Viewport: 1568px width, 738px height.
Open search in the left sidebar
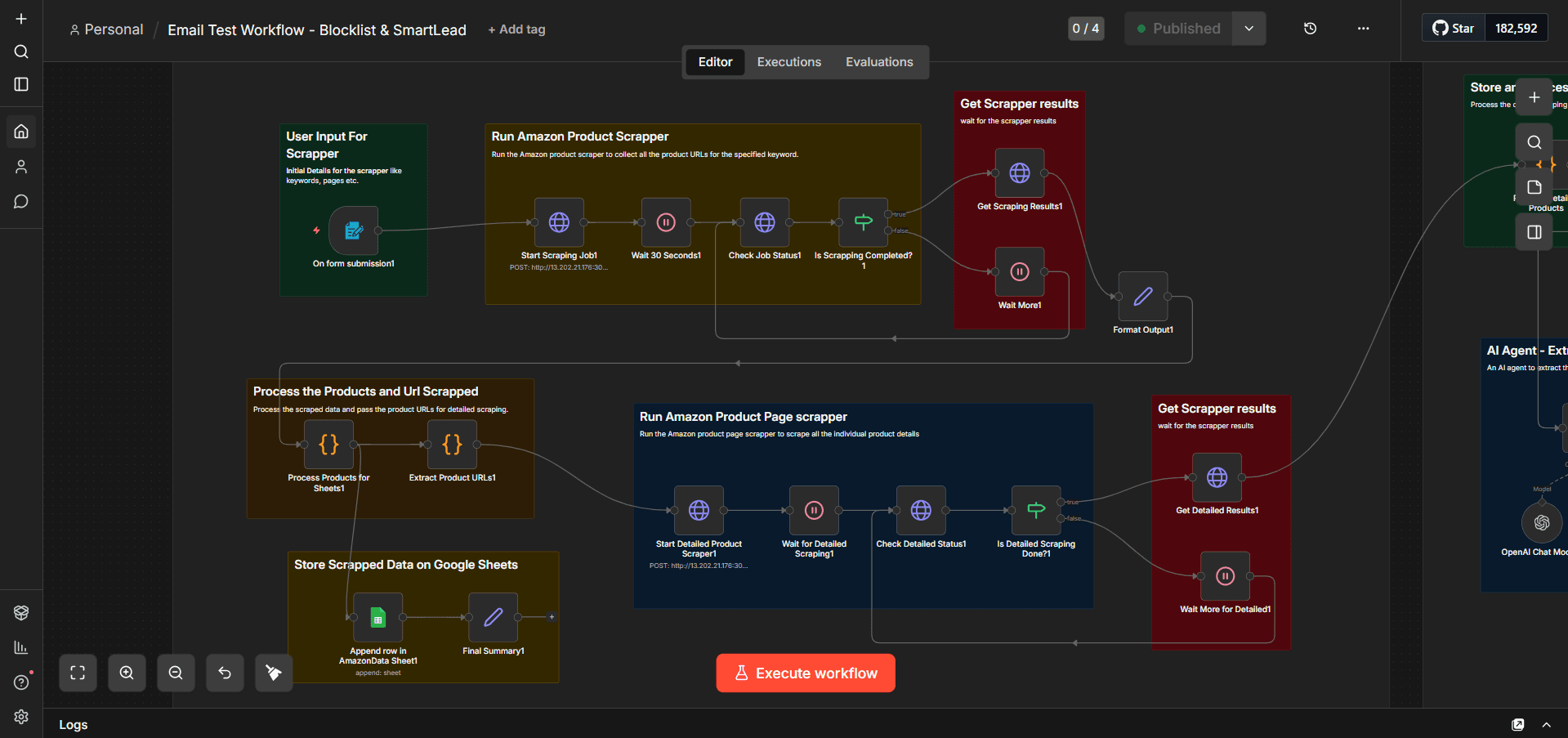coord(20,51)
